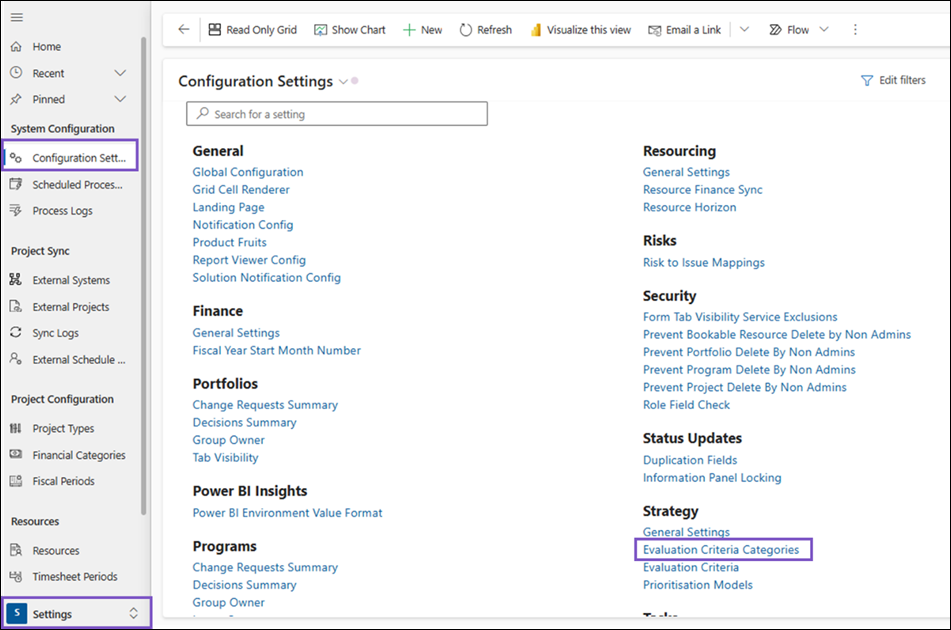The width and height of the screenshot is (951, 630).
Task: Open Evaluation Criteria Categories link
Action: pos(721,550)
